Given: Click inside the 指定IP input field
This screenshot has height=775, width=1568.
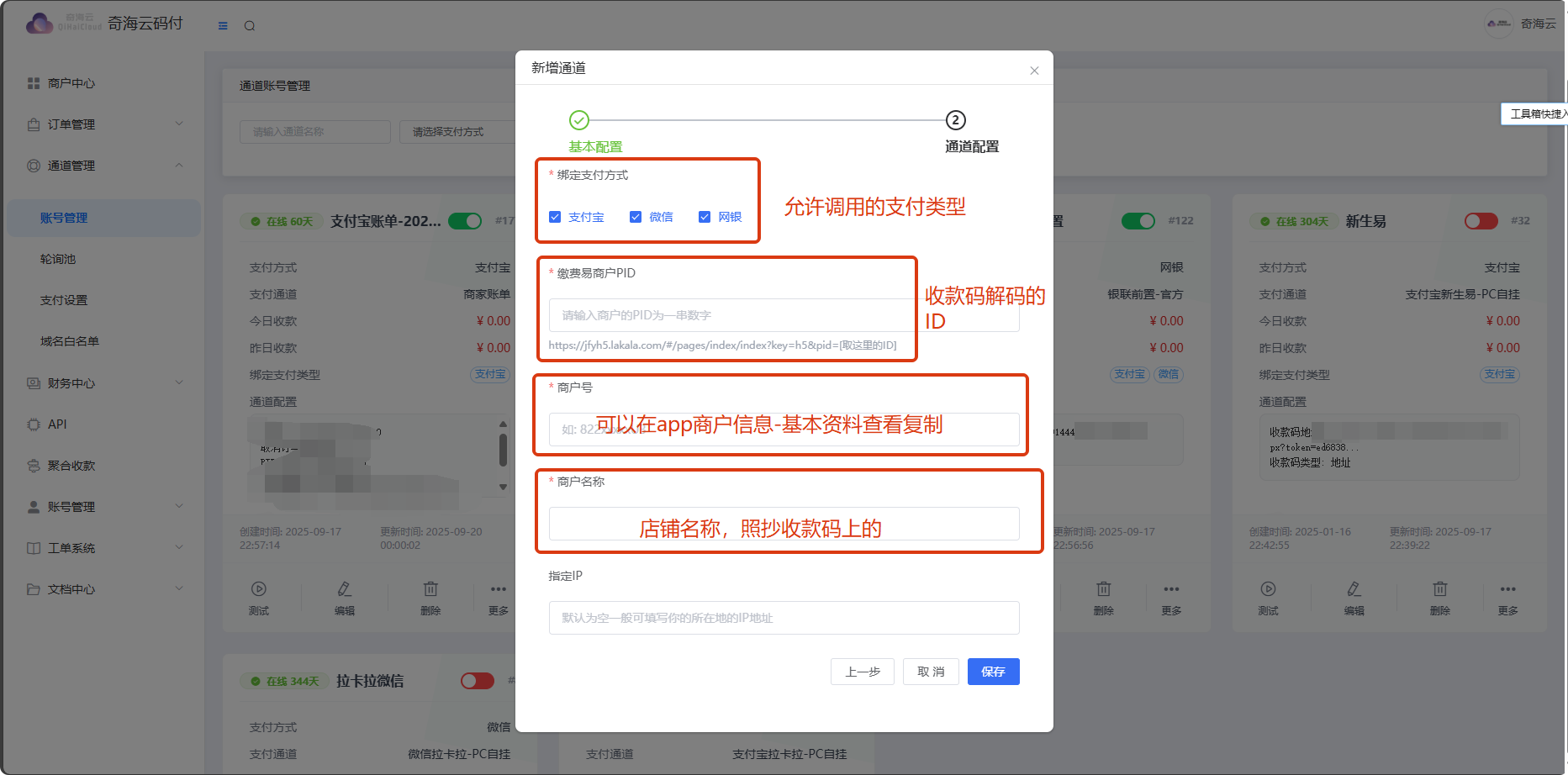Looking at the screenshot, I should point(782,618).
